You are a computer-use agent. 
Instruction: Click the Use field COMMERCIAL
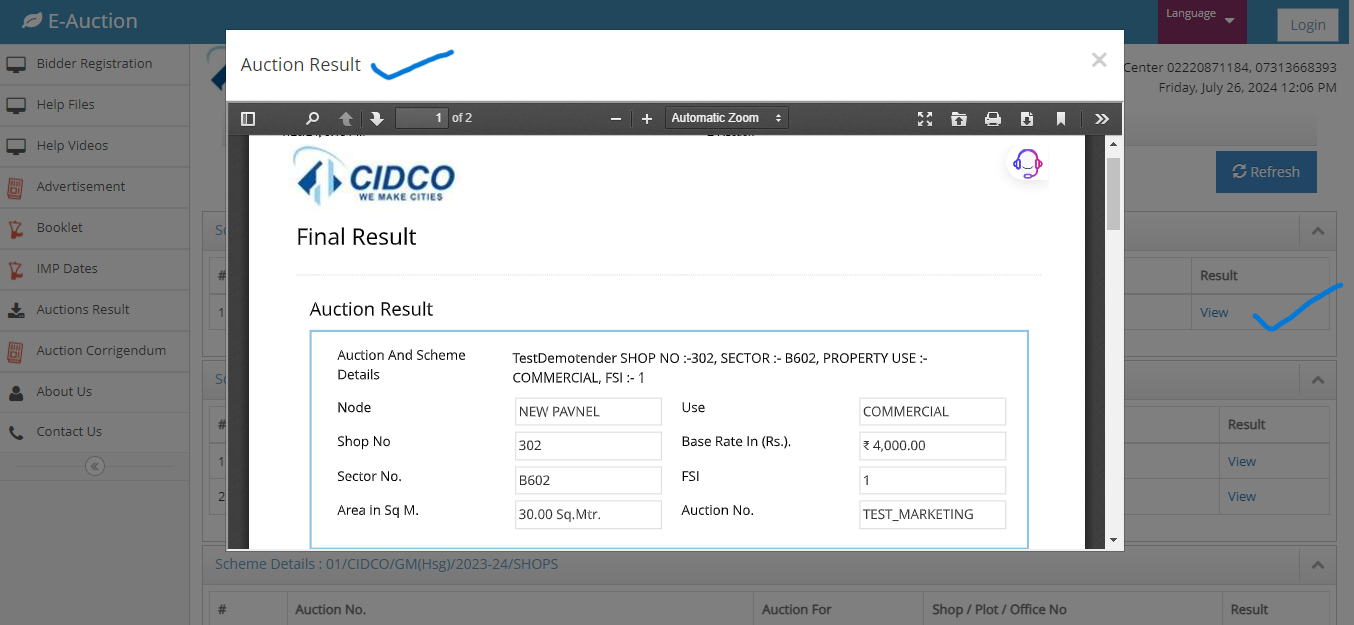pos(932,411)
